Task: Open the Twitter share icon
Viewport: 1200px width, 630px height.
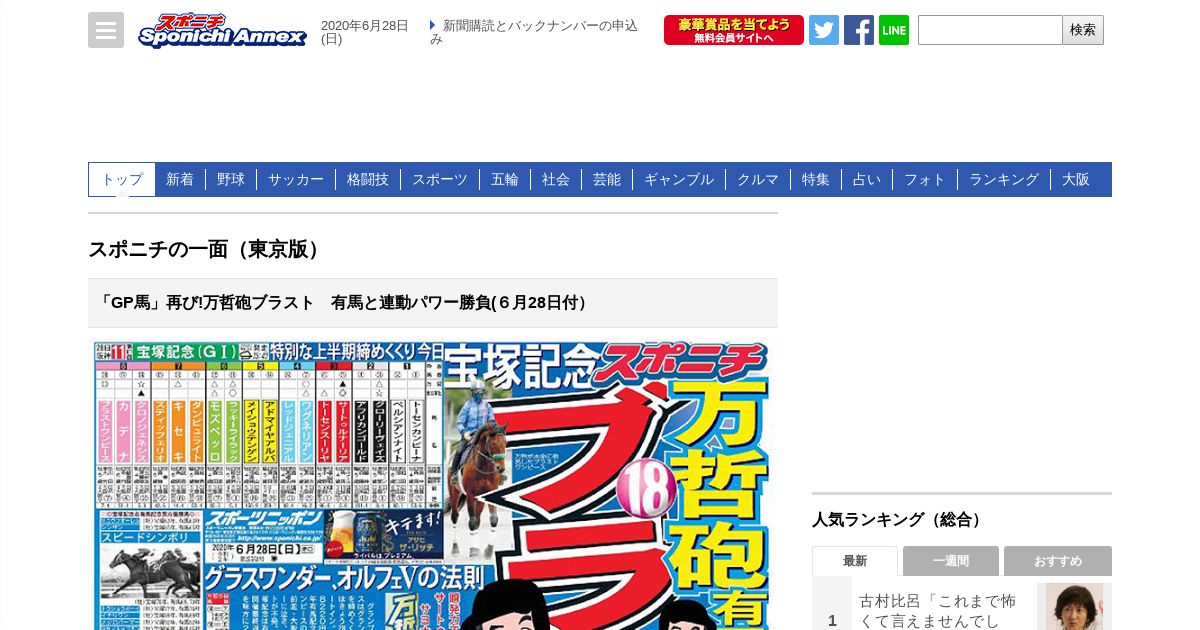Action: click(x=824, y=30)
